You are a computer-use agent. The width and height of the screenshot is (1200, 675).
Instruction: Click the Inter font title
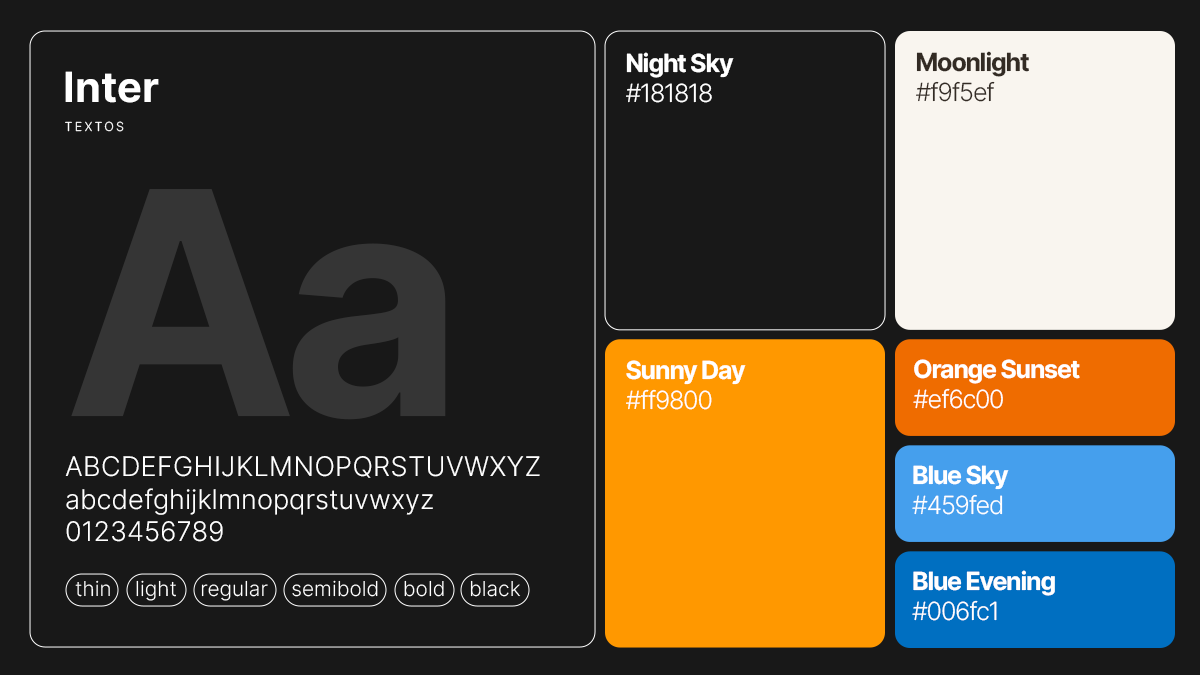click(x=111, y=88)
